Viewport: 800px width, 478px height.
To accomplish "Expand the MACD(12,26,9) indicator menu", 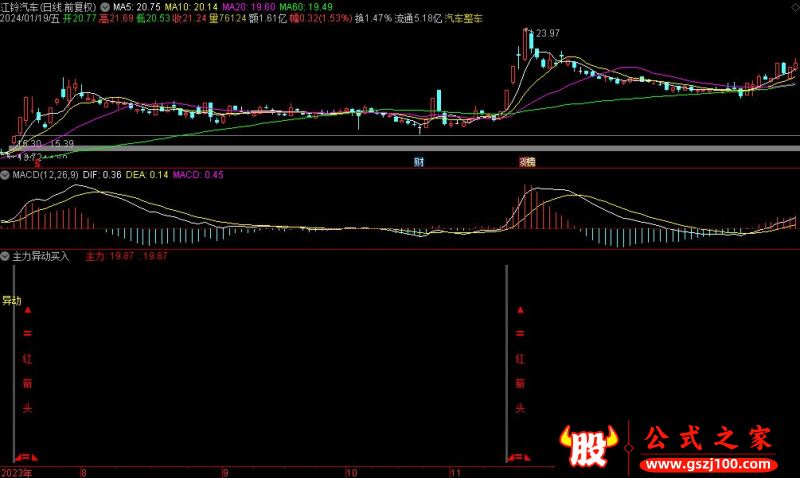I will click(x=5, y=175).
